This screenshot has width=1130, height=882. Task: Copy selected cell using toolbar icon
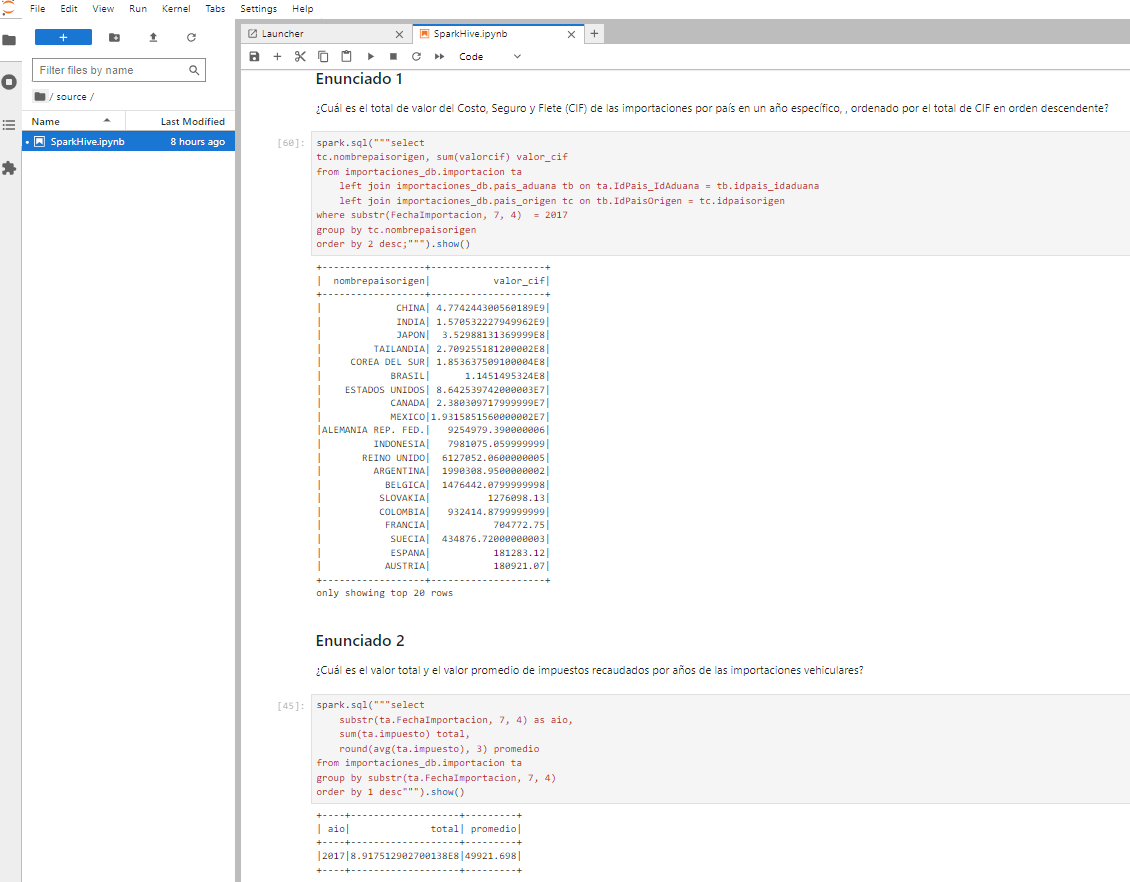tap(323, 57)
